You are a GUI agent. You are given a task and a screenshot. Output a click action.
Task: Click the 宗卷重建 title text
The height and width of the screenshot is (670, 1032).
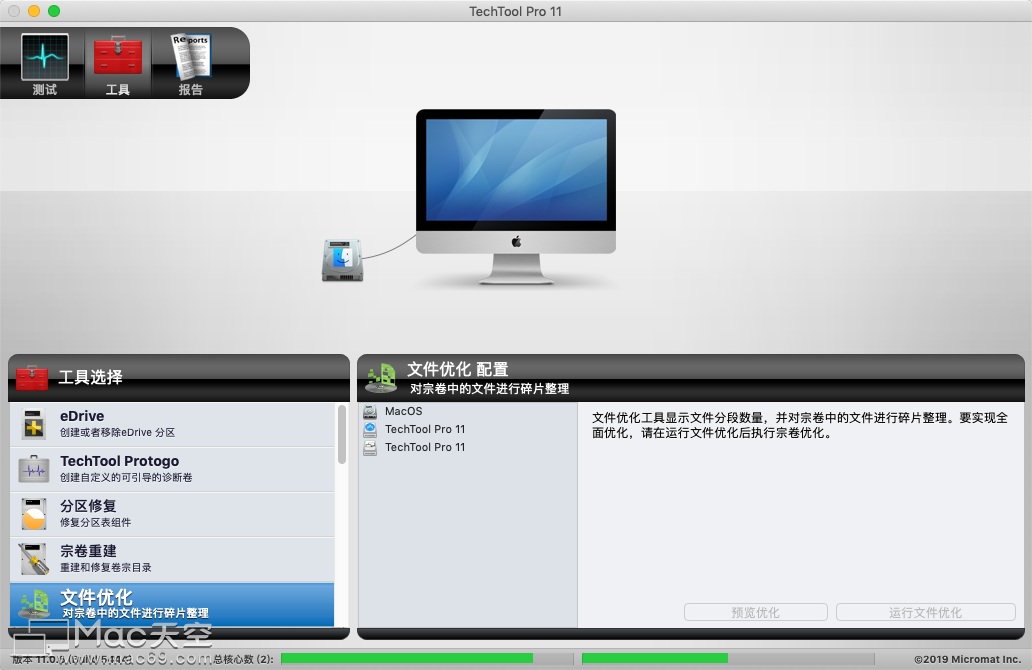88,551
